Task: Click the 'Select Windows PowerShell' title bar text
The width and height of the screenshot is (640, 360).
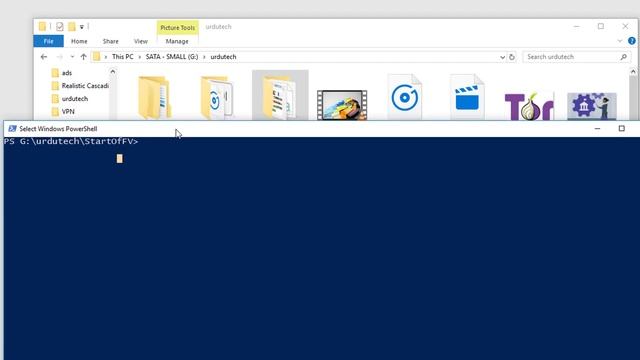Action: point(58,129)
